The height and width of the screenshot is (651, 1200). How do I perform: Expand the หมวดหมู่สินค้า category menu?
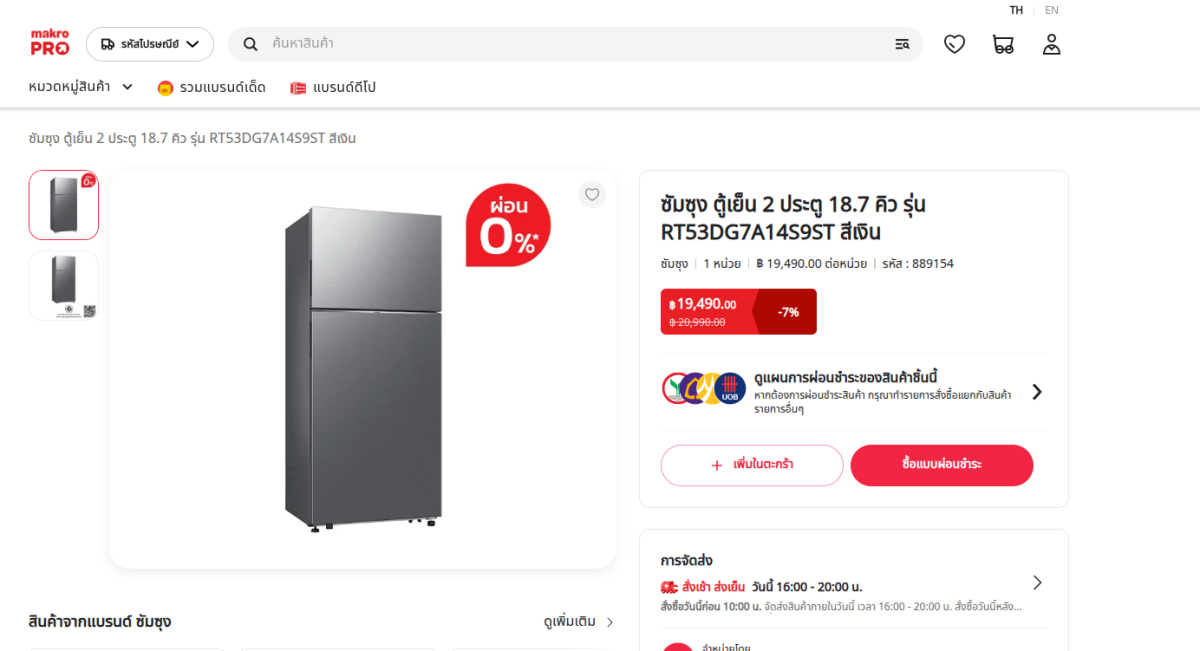coord(81,87)
